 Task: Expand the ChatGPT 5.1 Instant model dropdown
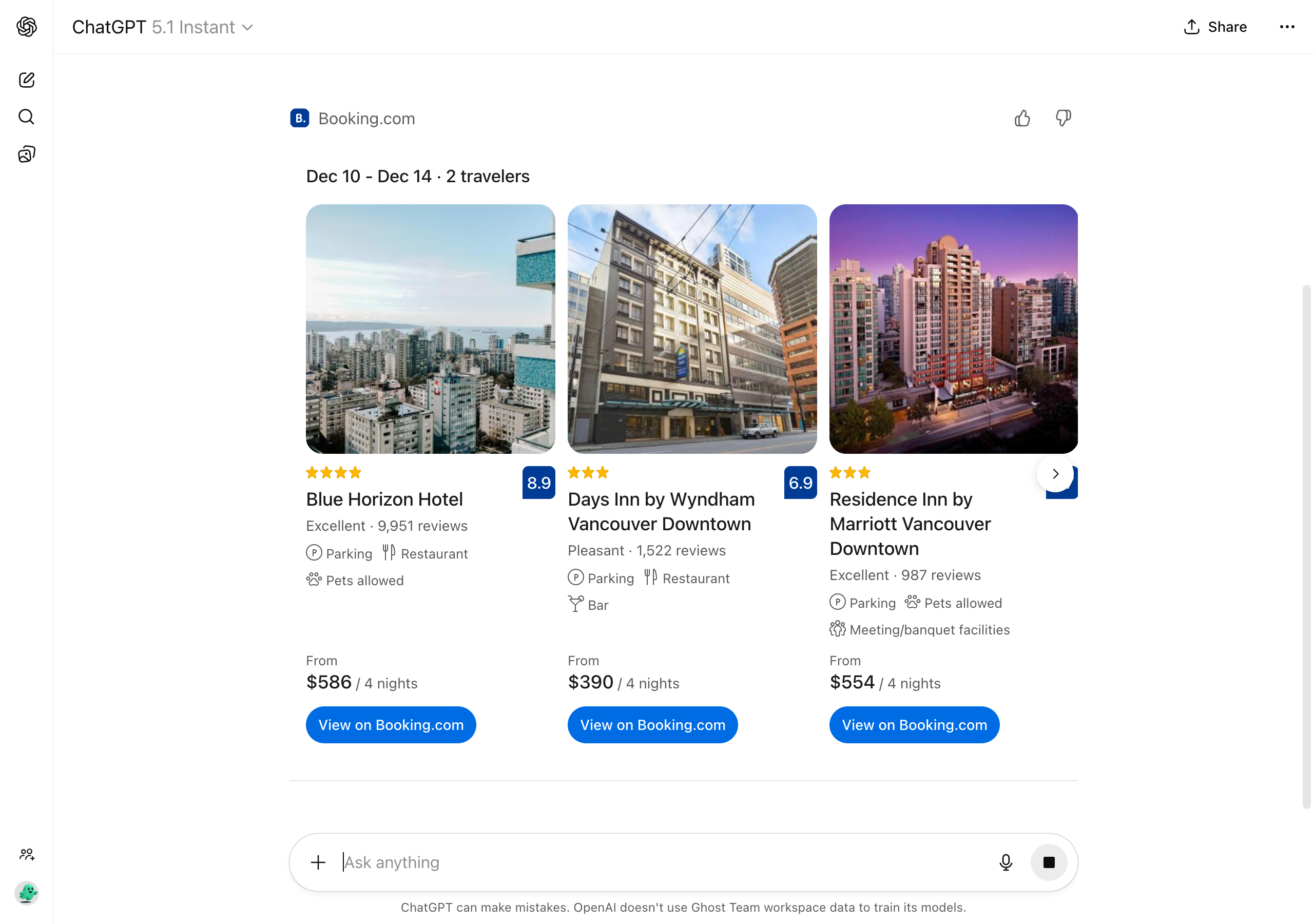[163, 27]
